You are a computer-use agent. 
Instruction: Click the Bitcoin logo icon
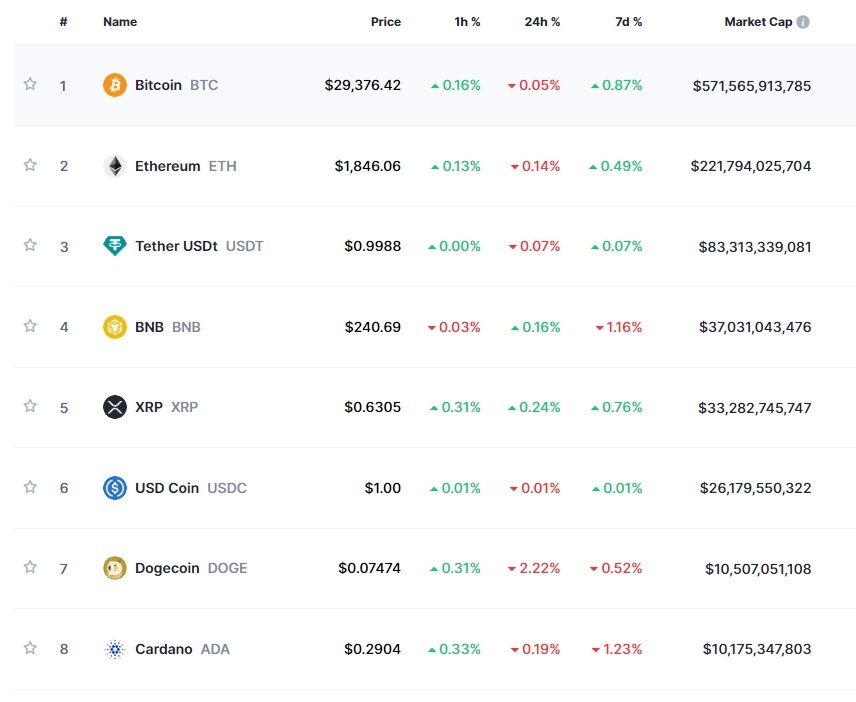[115, 85]
